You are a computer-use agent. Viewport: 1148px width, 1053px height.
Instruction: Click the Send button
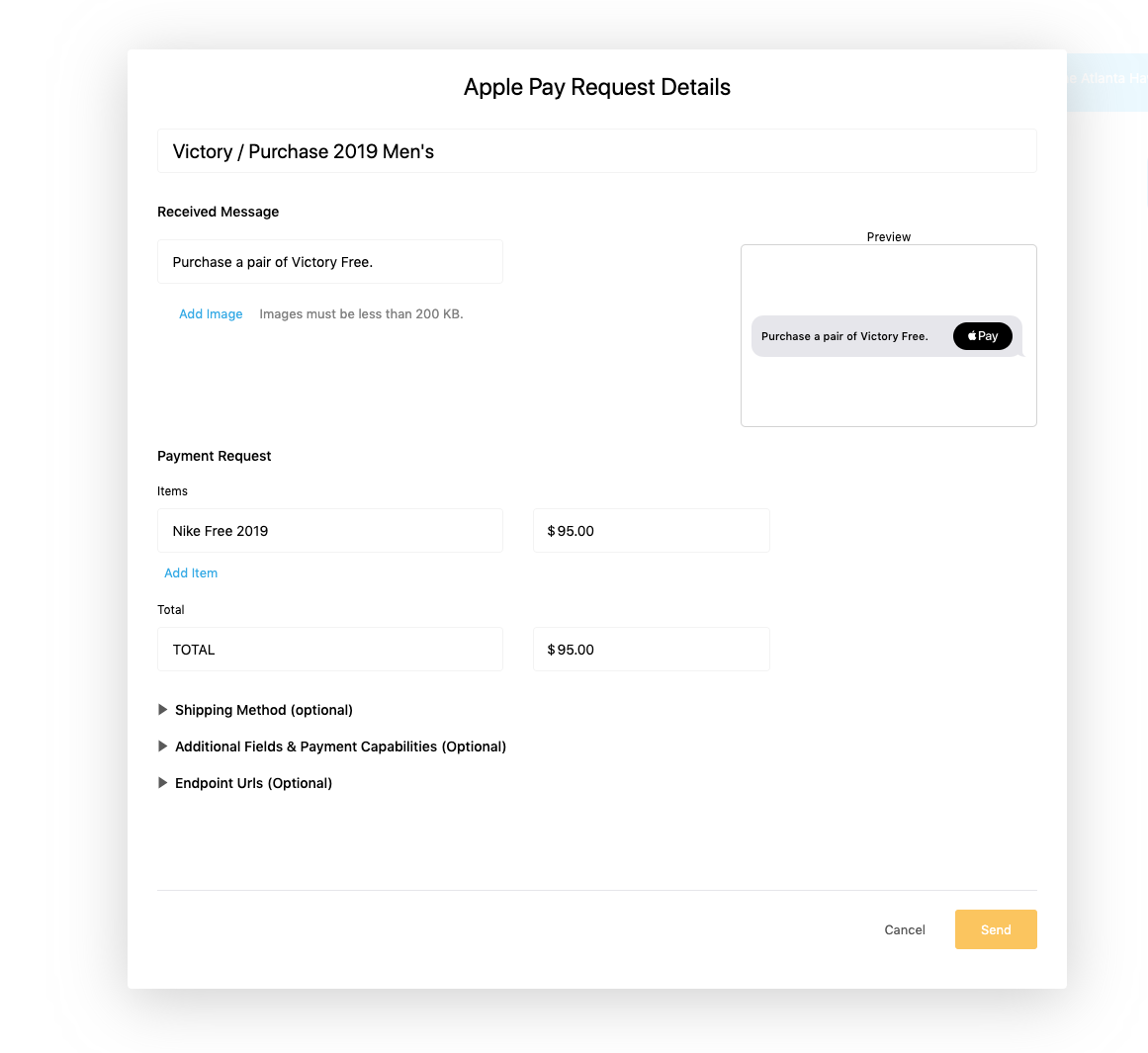(995, 929)
